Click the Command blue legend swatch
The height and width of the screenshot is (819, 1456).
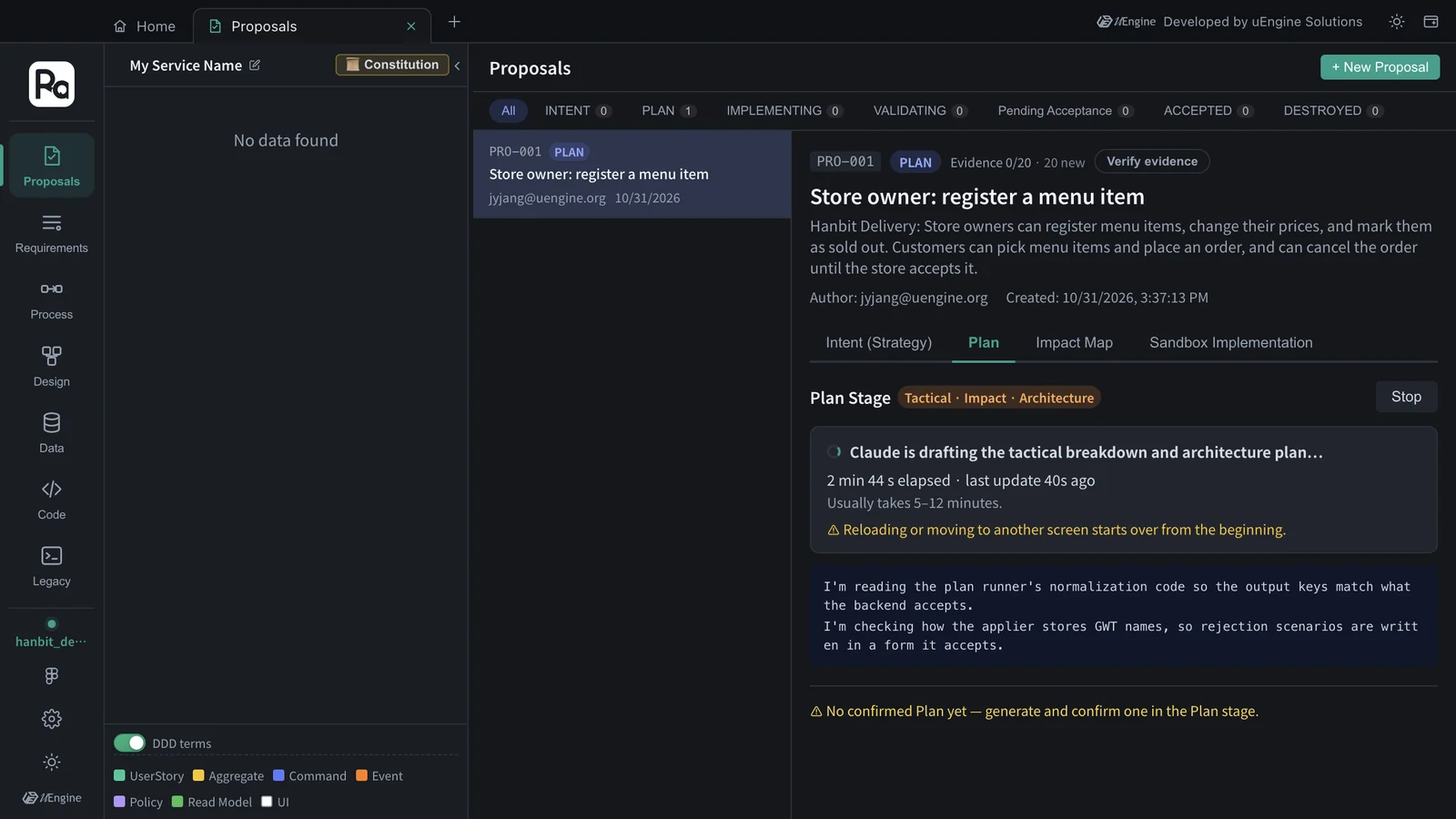pos(278,775)
